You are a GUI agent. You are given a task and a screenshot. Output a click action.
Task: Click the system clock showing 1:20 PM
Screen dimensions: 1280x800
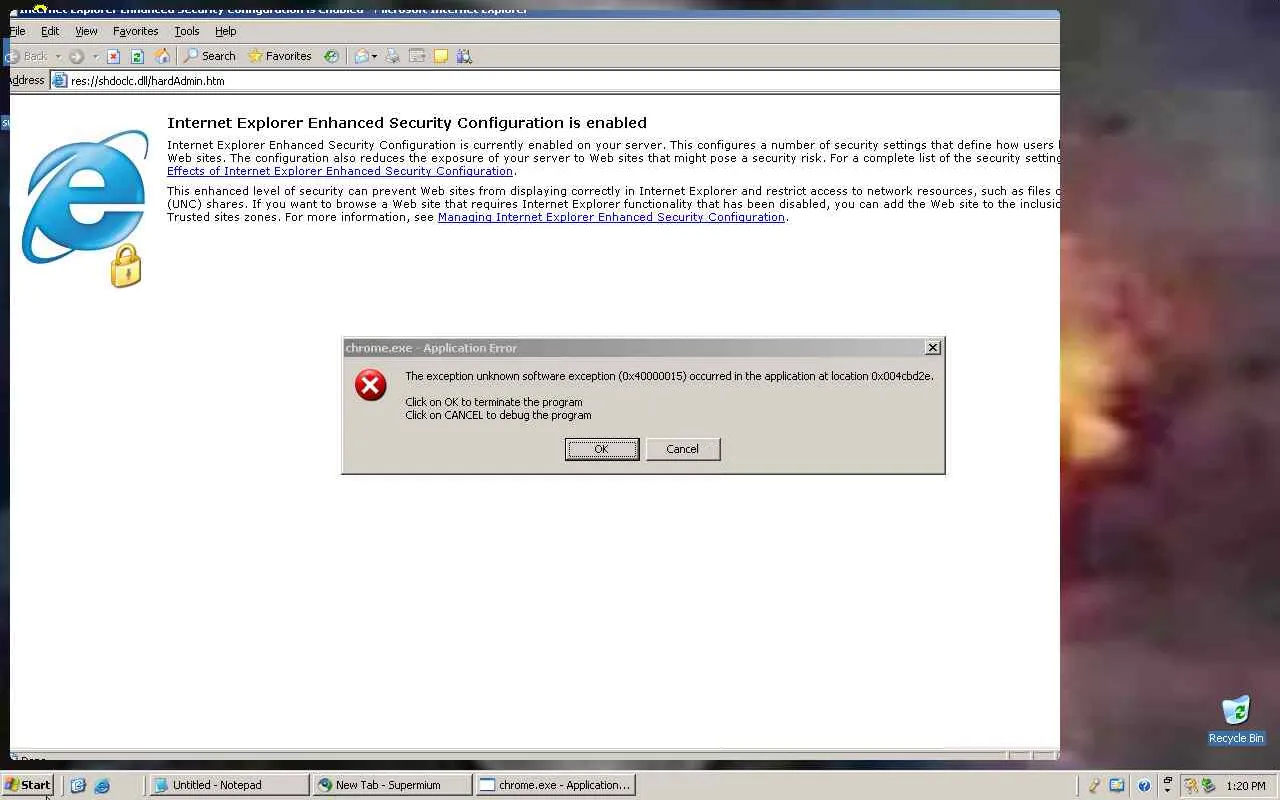tap(1246, 786)
